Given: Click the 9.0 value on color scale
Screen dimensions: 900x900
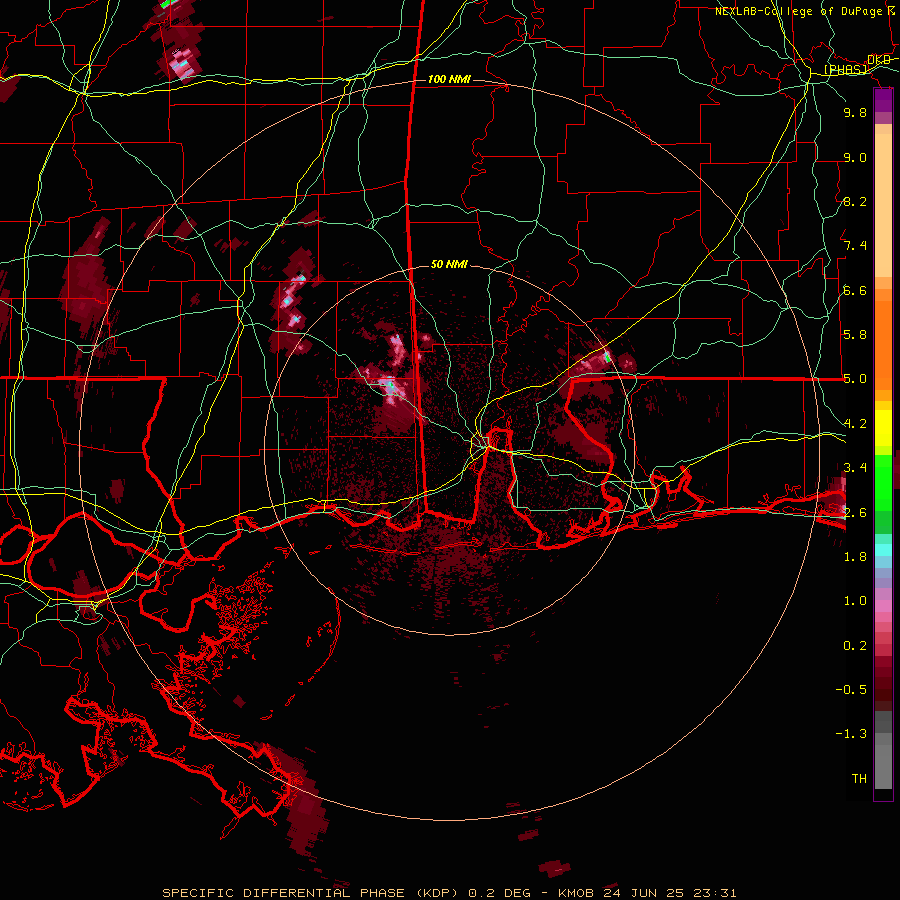Looking at the screenshot, I should click(x=855, y=158).
